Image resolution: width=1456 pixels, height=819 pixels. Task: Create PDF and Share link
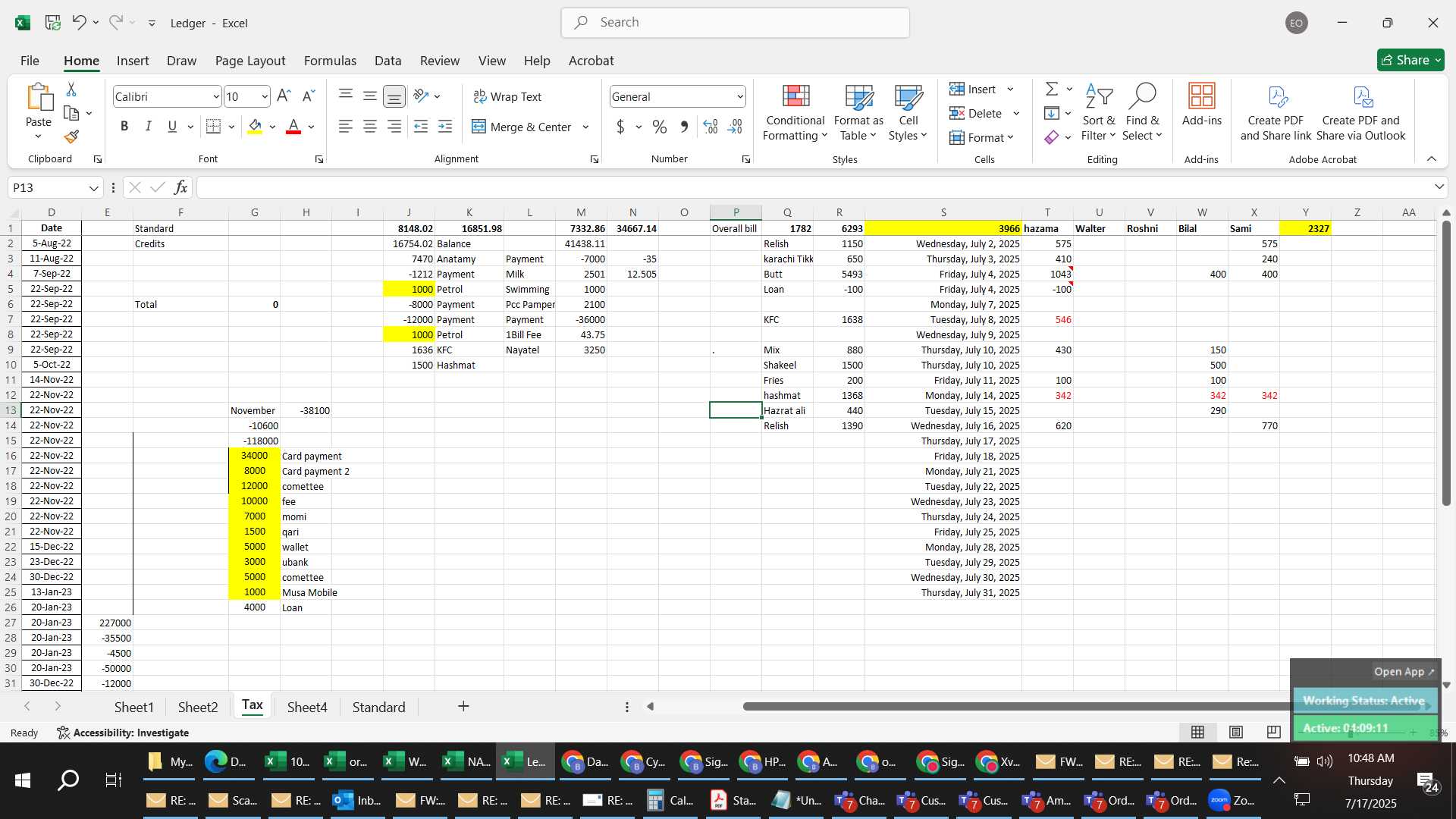click(x=1276, y=112)
